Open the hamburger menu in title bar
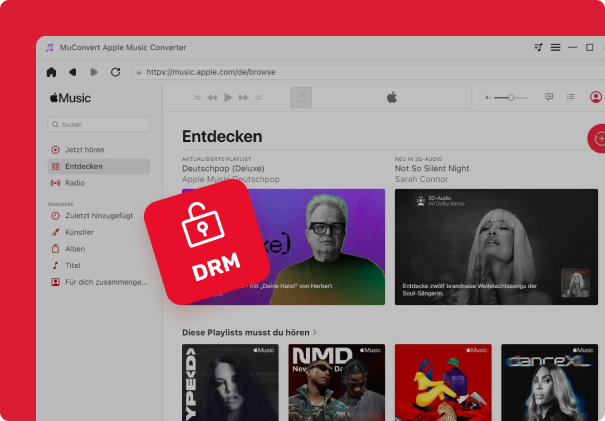Viewport: 605px width, 421px height. click(555, 47)
